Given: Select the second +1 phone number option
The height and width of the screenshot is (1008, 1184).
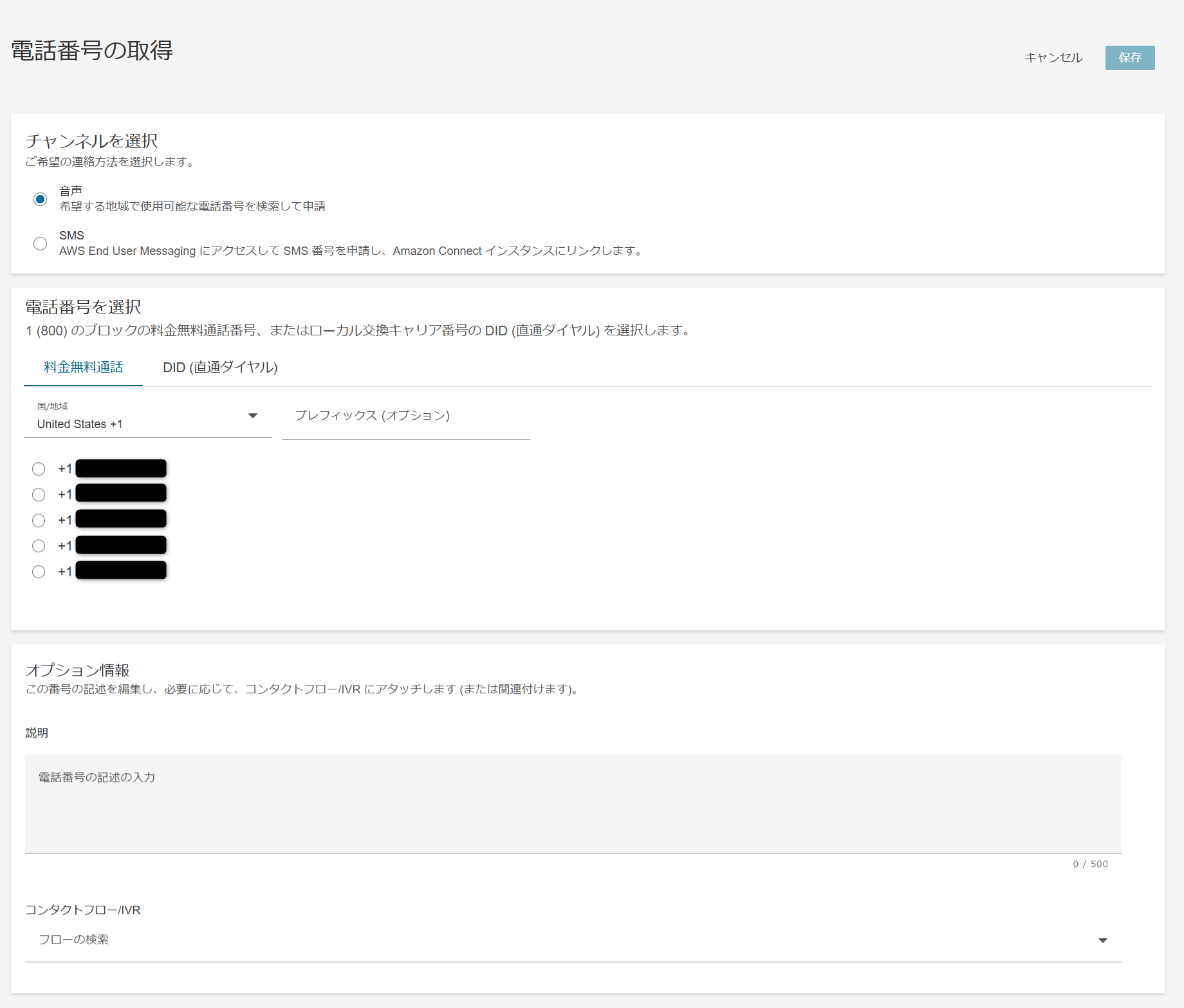Looking at the screenshot, I should coord(39,494).
